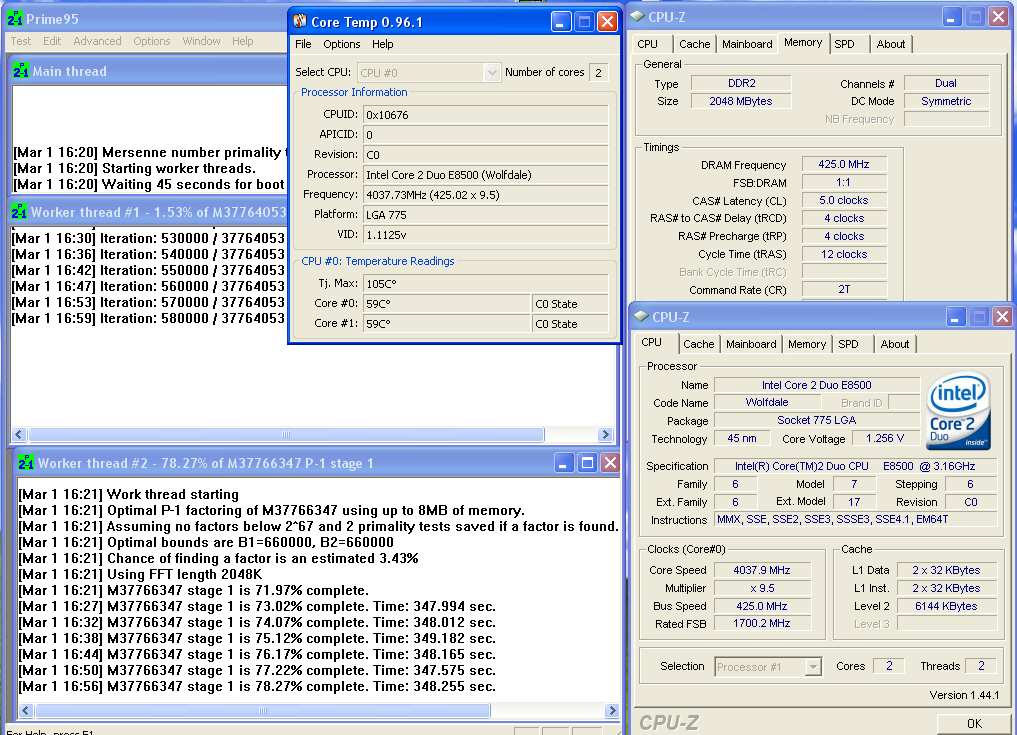Image resolution: width=1017 pixels, height=735 pixels.
Task: Click right scroll arrow in Worker thread #2
Action: click(612, 711)
